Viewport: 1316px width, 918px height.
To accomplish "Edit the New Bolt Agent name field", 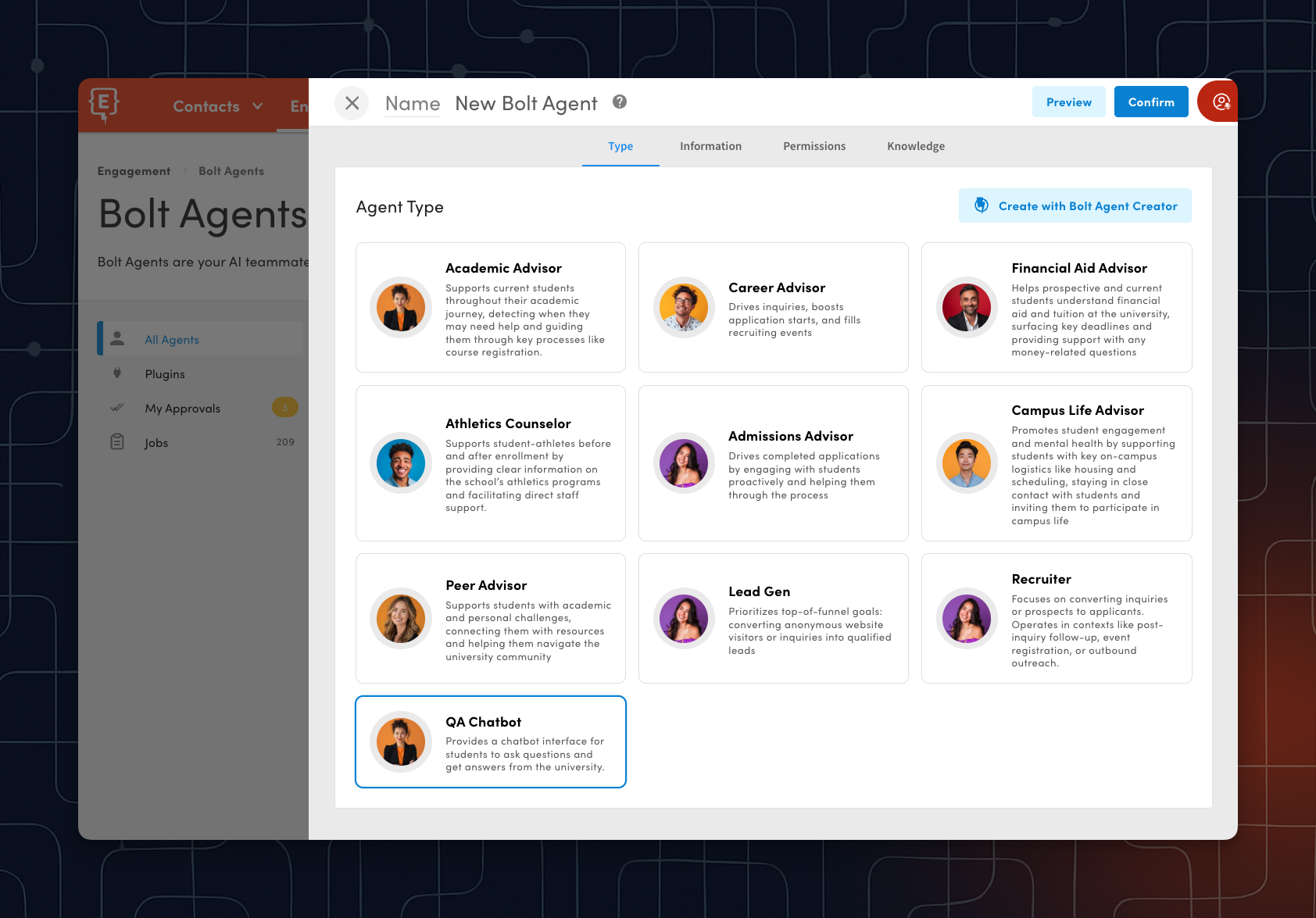I will click(526, 103).
